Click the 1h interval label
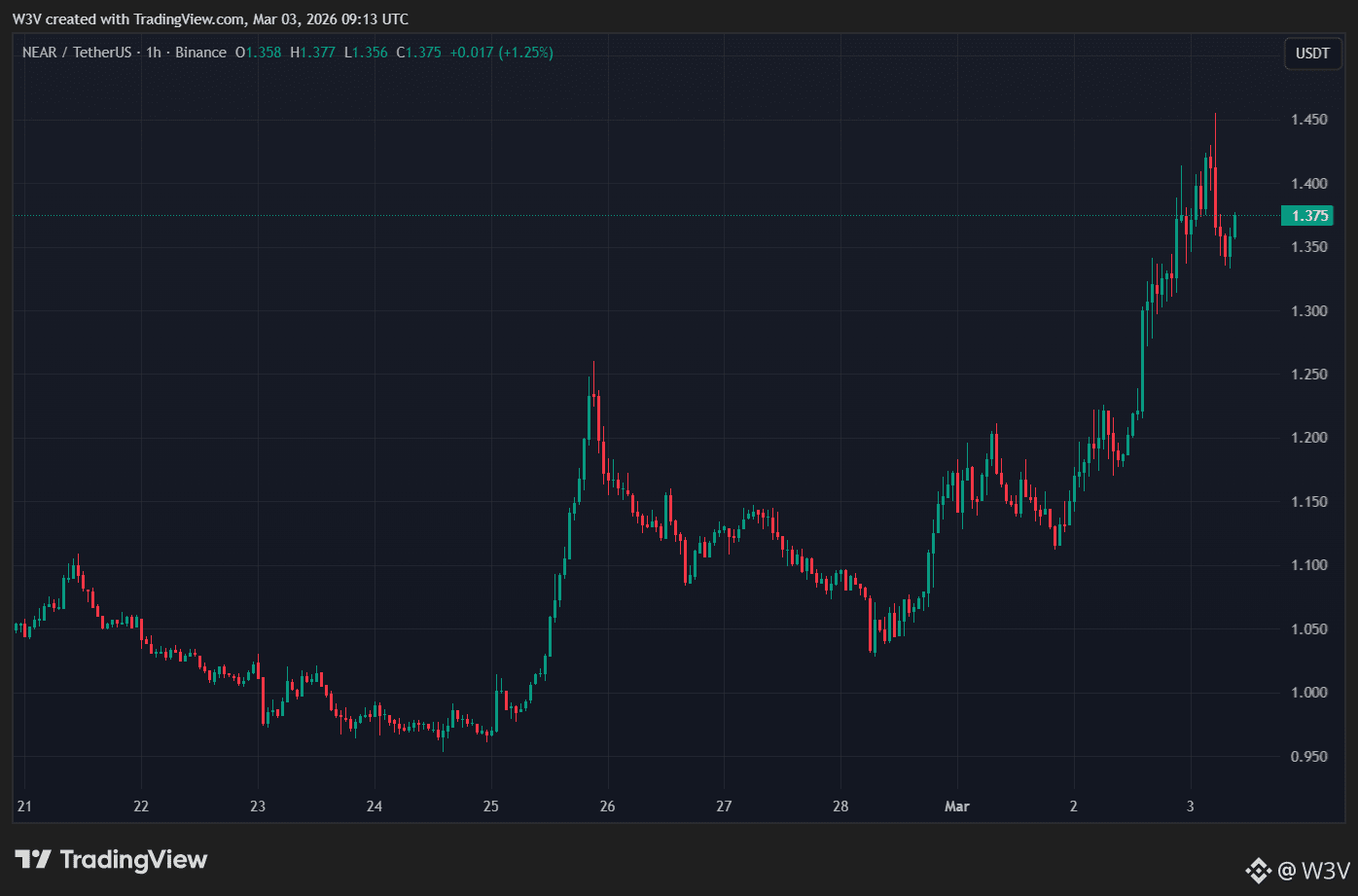Image resolution: width=1358 pixels, height=896 pixels. [x=153, y=53]
